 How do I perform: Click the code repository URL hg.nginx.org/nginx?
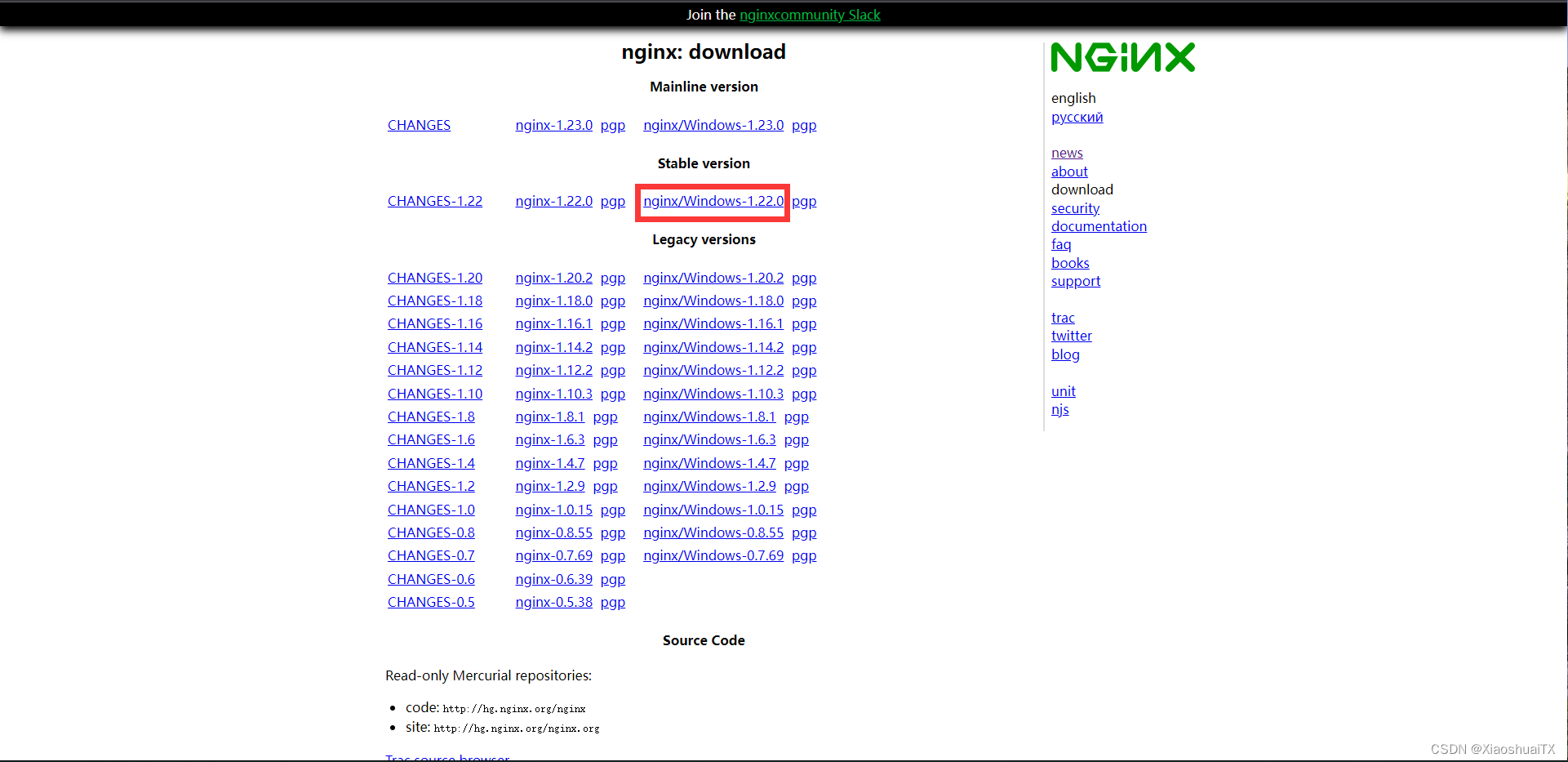click(514, 709)
